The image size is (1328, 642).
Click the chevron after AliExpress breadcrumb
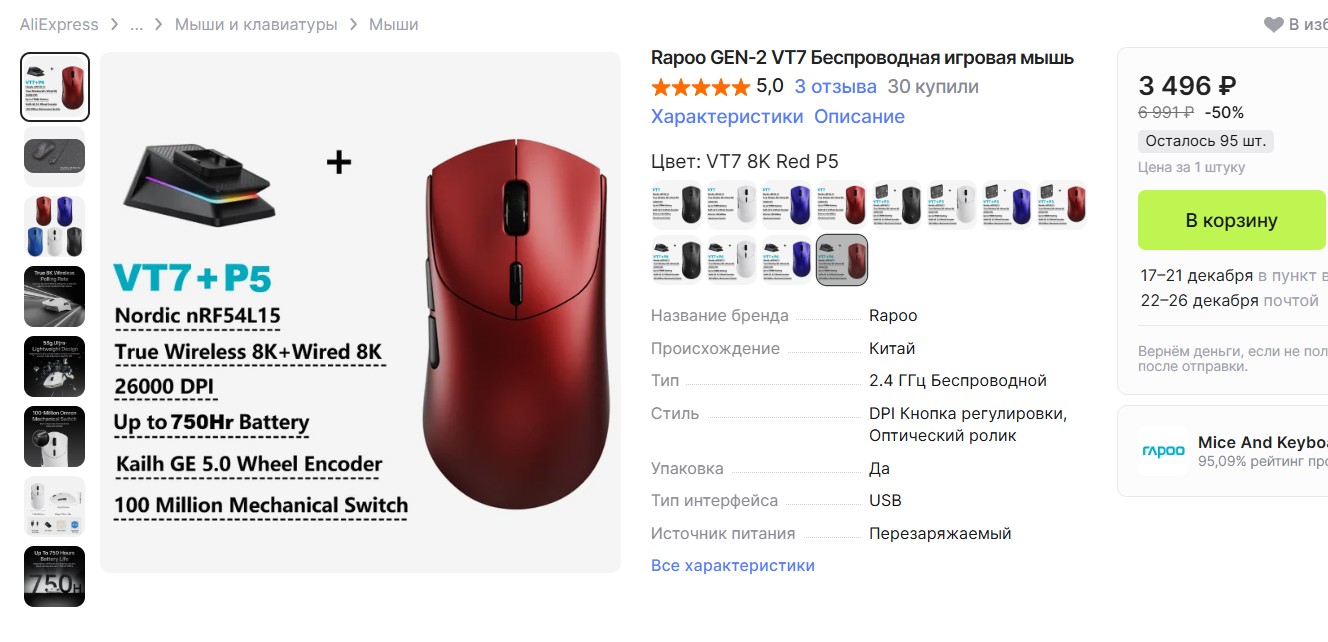click(115, 24)
